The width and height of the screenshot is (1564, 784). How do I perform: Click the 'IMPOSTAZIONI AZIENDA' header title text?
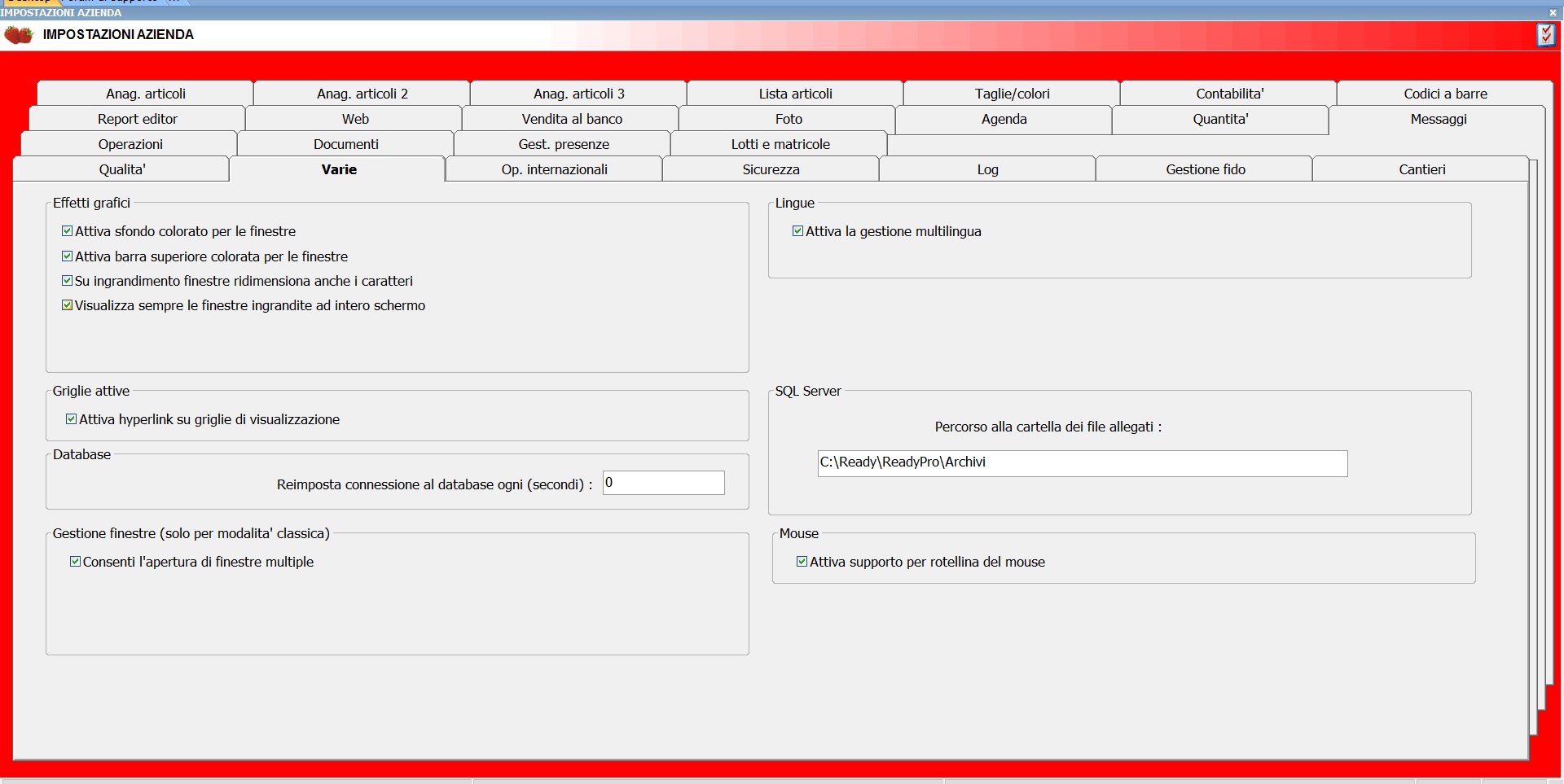pyautogui.click(x=118, y=34)
